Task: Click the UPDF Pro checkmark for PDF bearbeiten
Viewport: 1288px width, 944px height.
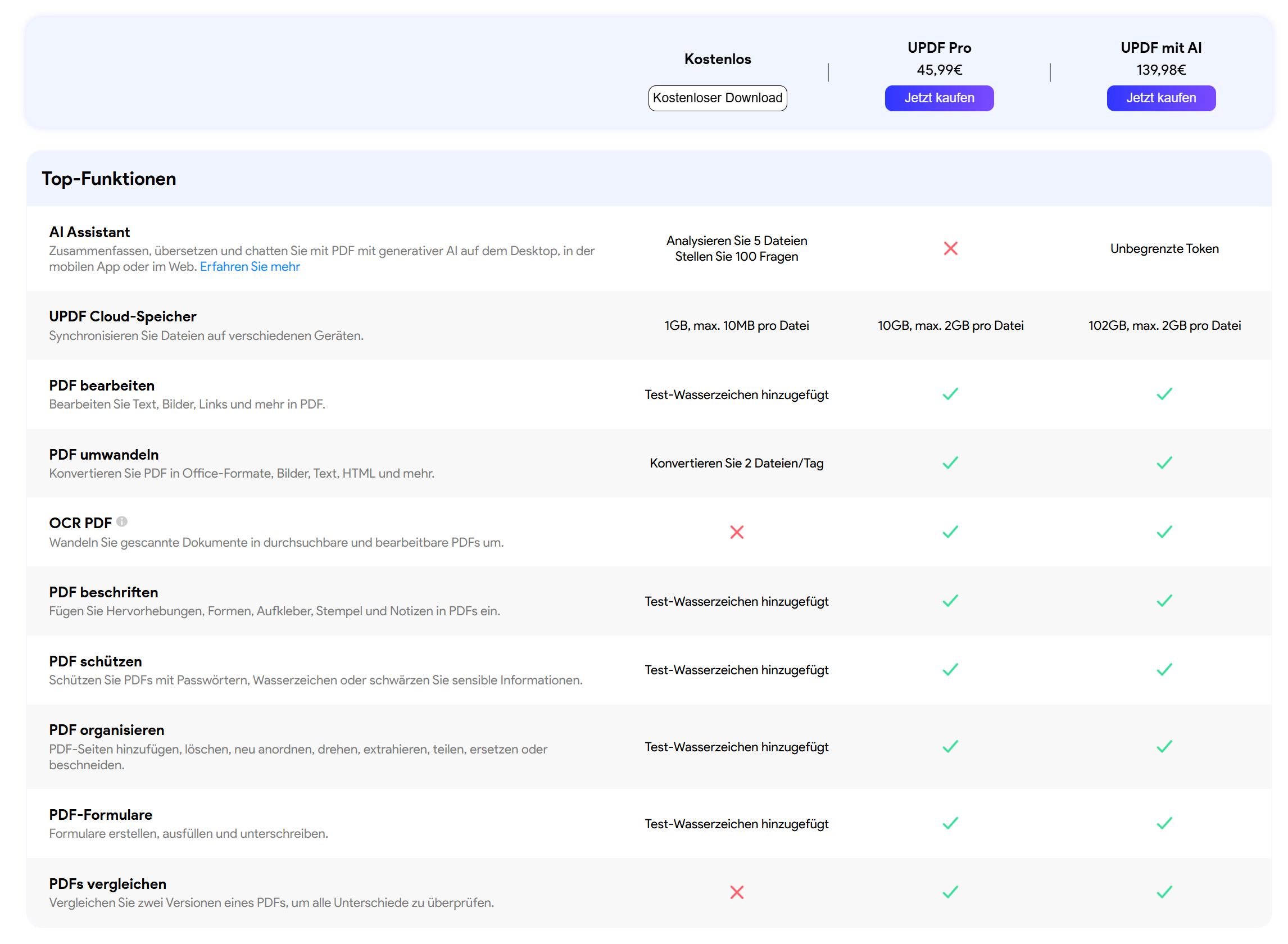Action: (x=950, y=394)
